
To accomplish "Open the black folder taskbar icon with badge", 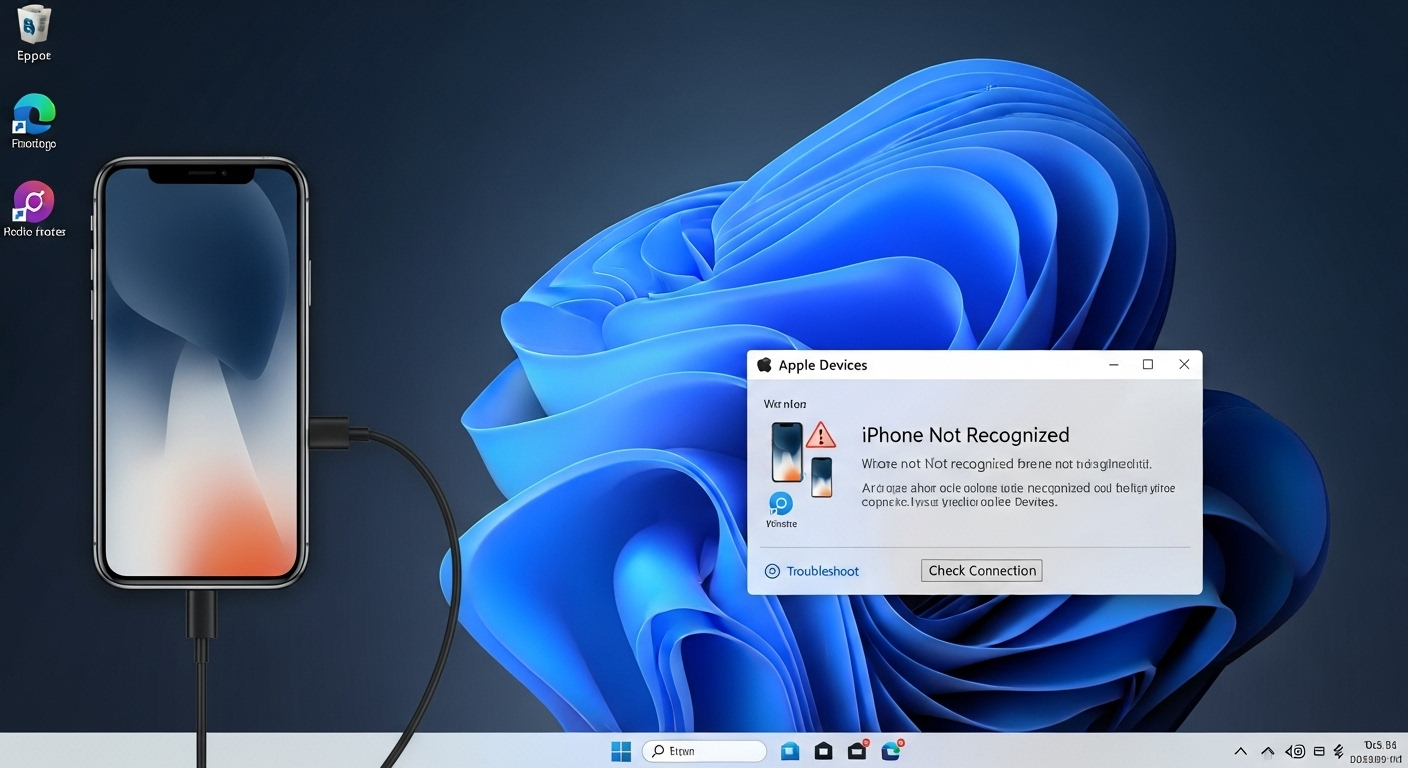I will pyautogui.click(x=858, y=750).
